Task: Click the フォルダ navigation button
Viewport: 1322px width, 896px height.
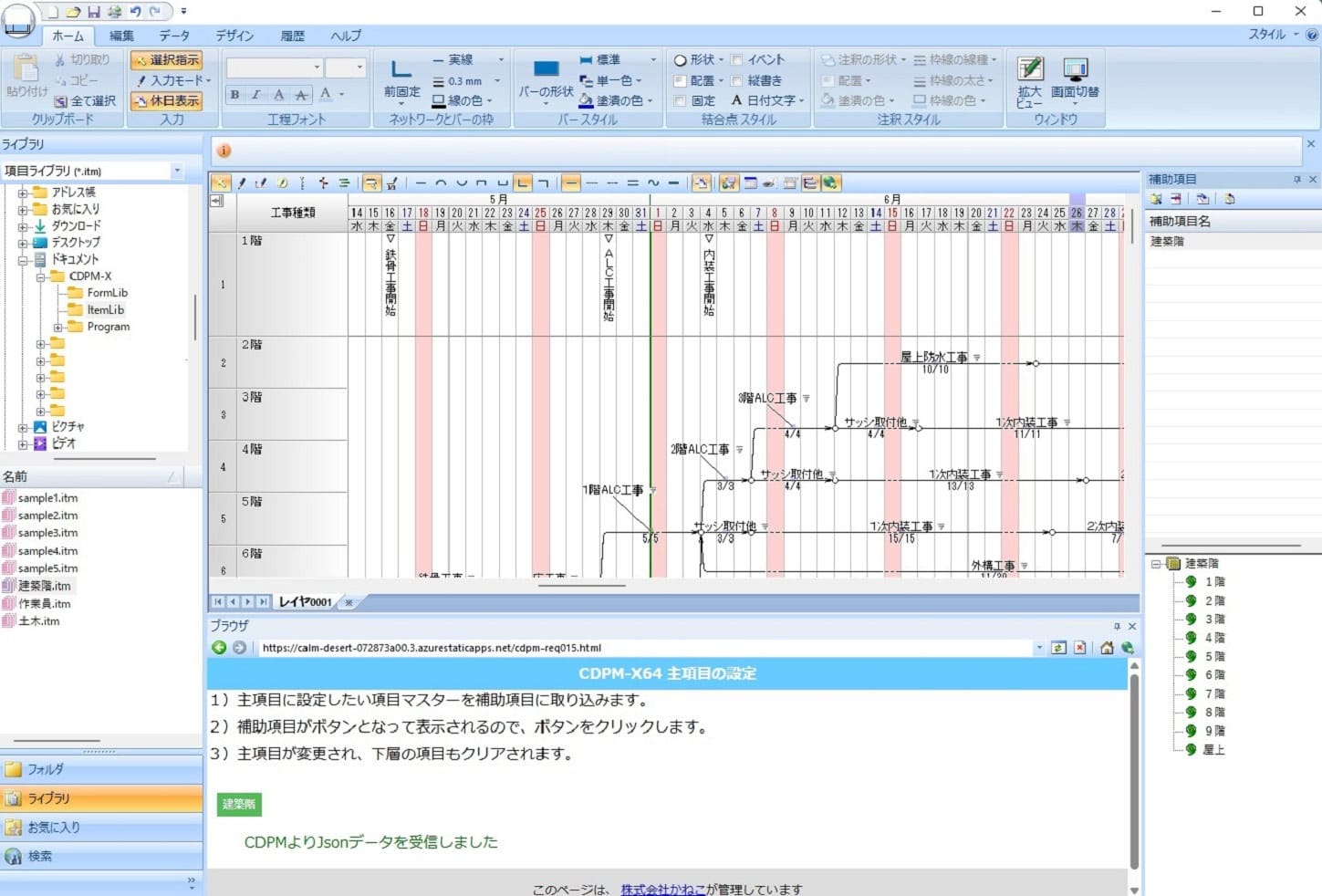Action: point(101,769)
